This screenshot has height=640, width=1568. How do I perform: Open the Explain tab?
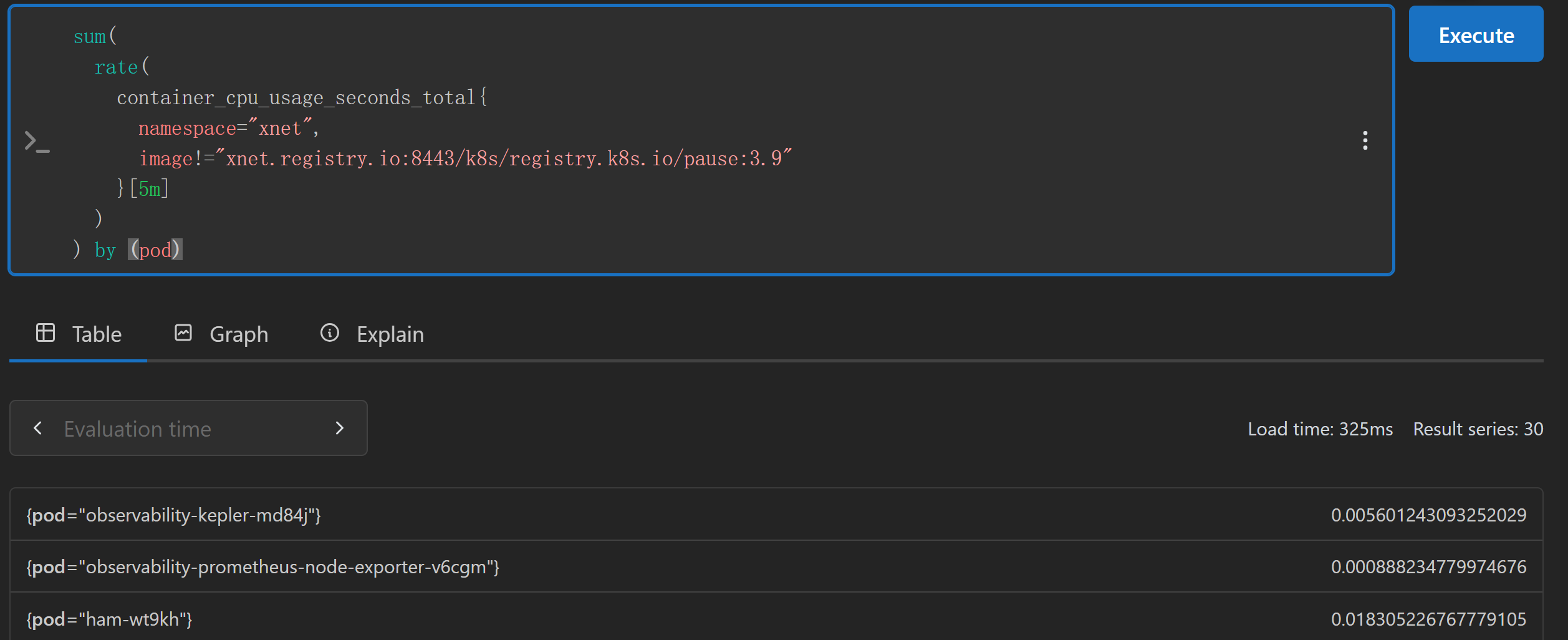[372, 334]
